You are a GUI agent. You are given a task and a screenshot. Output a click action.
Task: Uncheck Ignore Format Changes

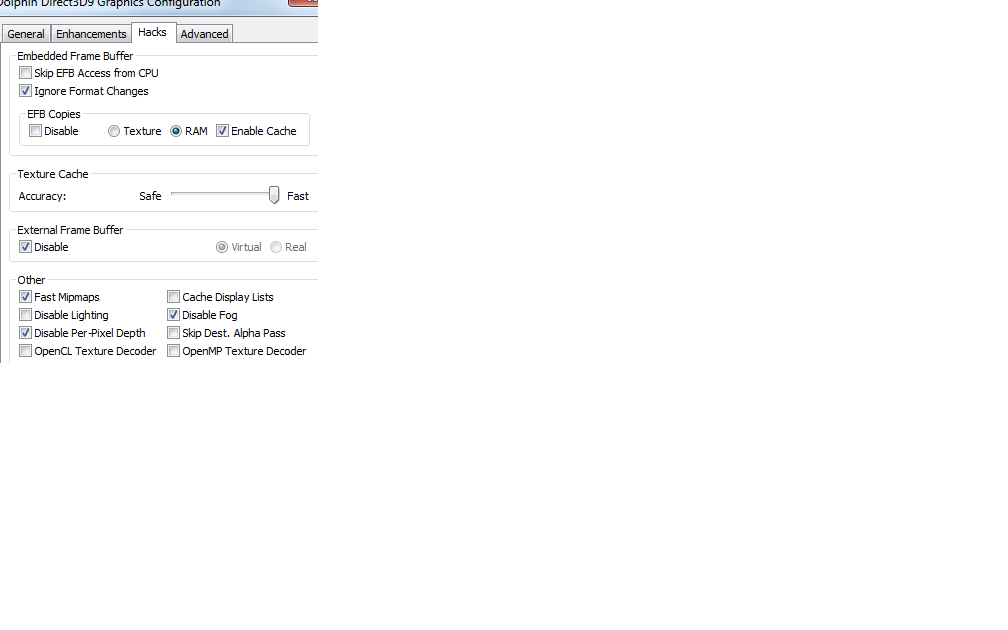coord(26,91)
